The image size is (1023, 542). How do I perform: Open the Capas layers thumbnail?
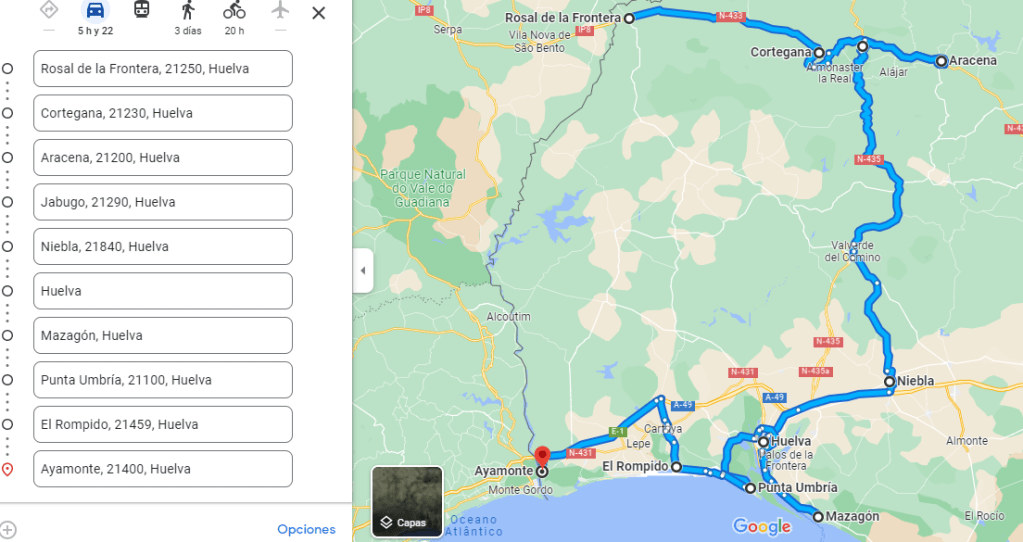[x=407, y=502]
